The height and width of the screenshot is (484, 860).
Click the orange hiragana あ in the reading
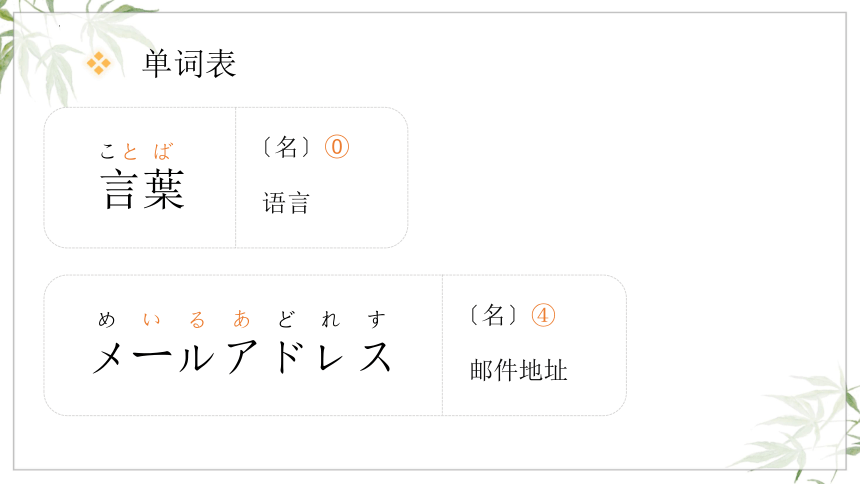[241, 319]
